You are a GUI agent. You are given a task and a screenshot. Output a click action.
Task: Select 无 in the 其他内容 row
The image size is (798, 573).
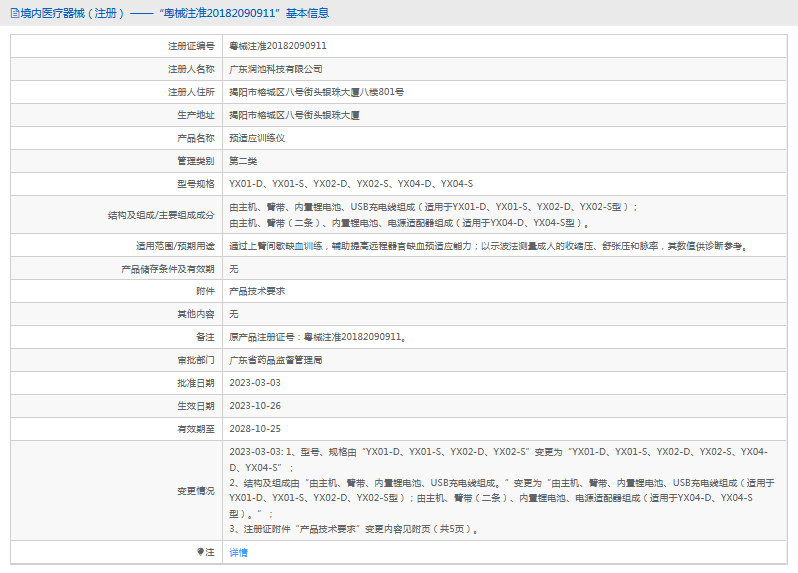(234, 314)
